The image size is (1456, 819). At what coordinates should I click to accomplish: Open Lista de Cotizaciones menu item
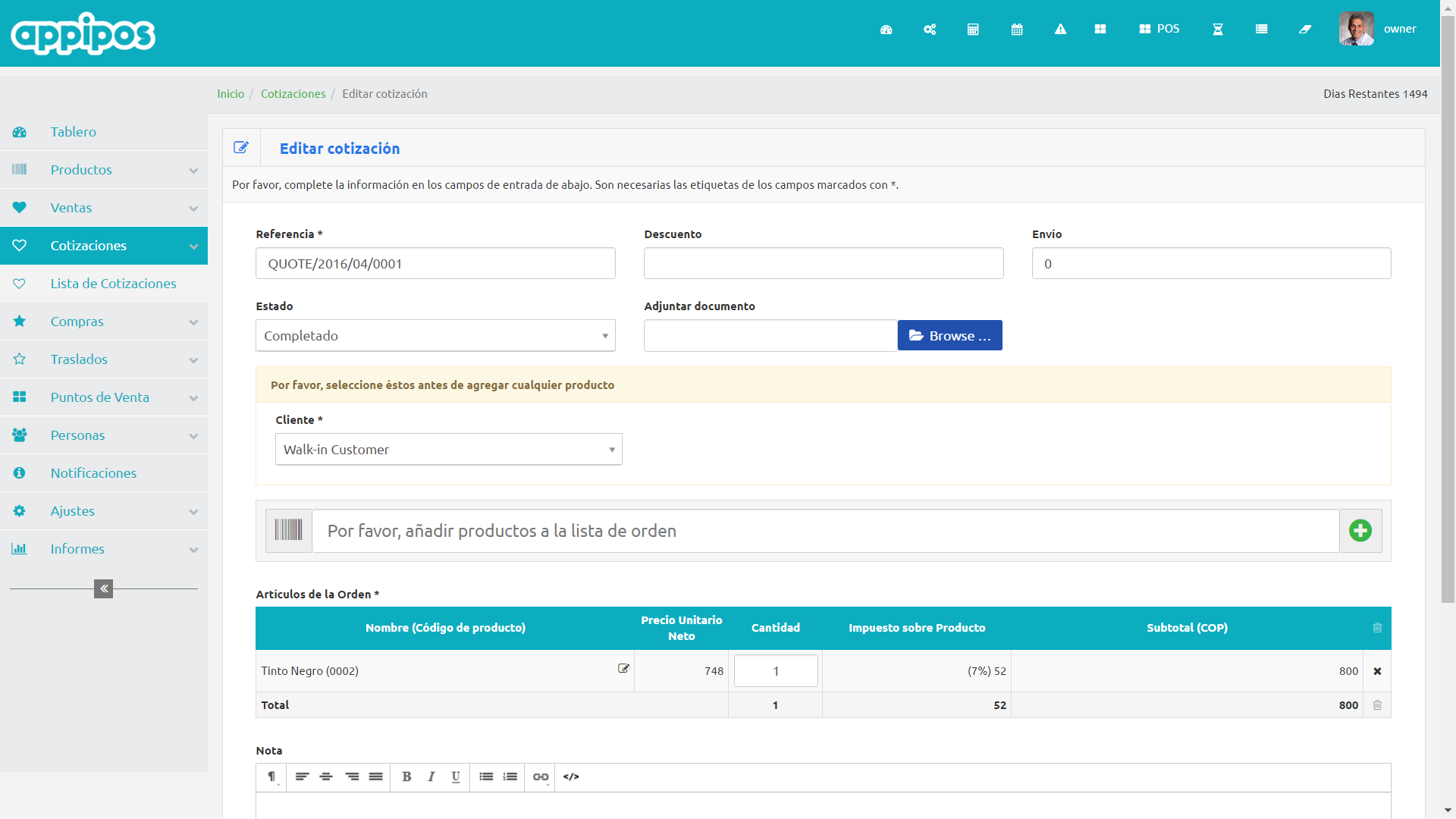coord(113,284)
